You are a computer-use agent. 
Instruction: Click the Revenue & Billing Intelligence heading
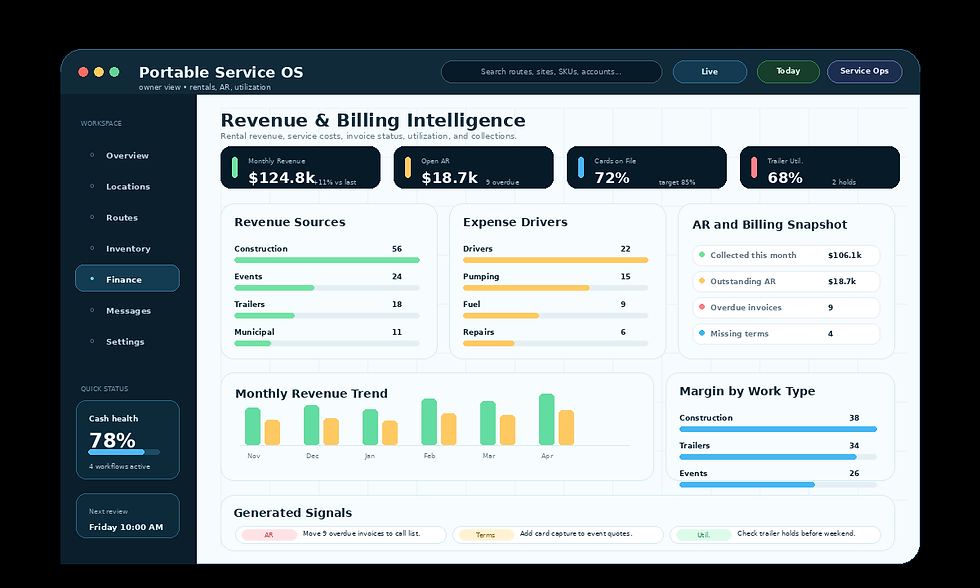click(373, 120)
